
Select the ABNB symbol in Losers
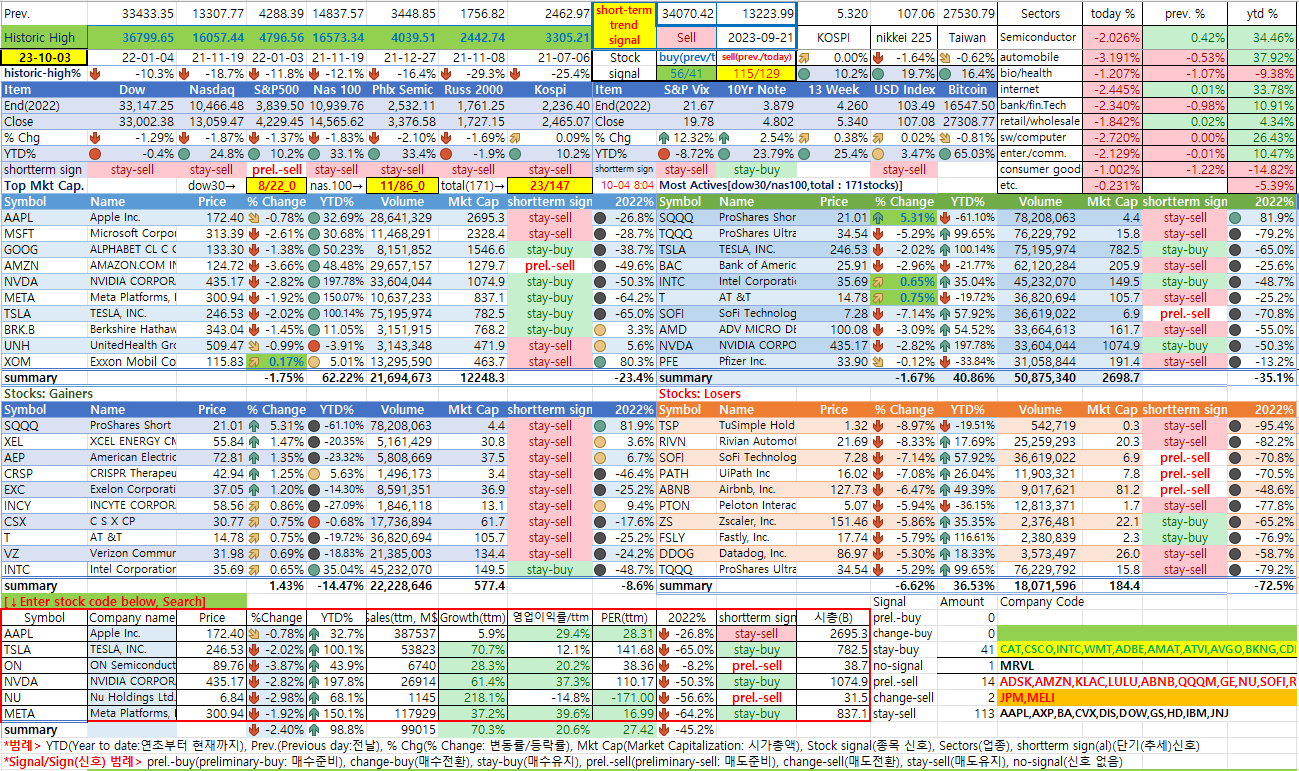687,489
